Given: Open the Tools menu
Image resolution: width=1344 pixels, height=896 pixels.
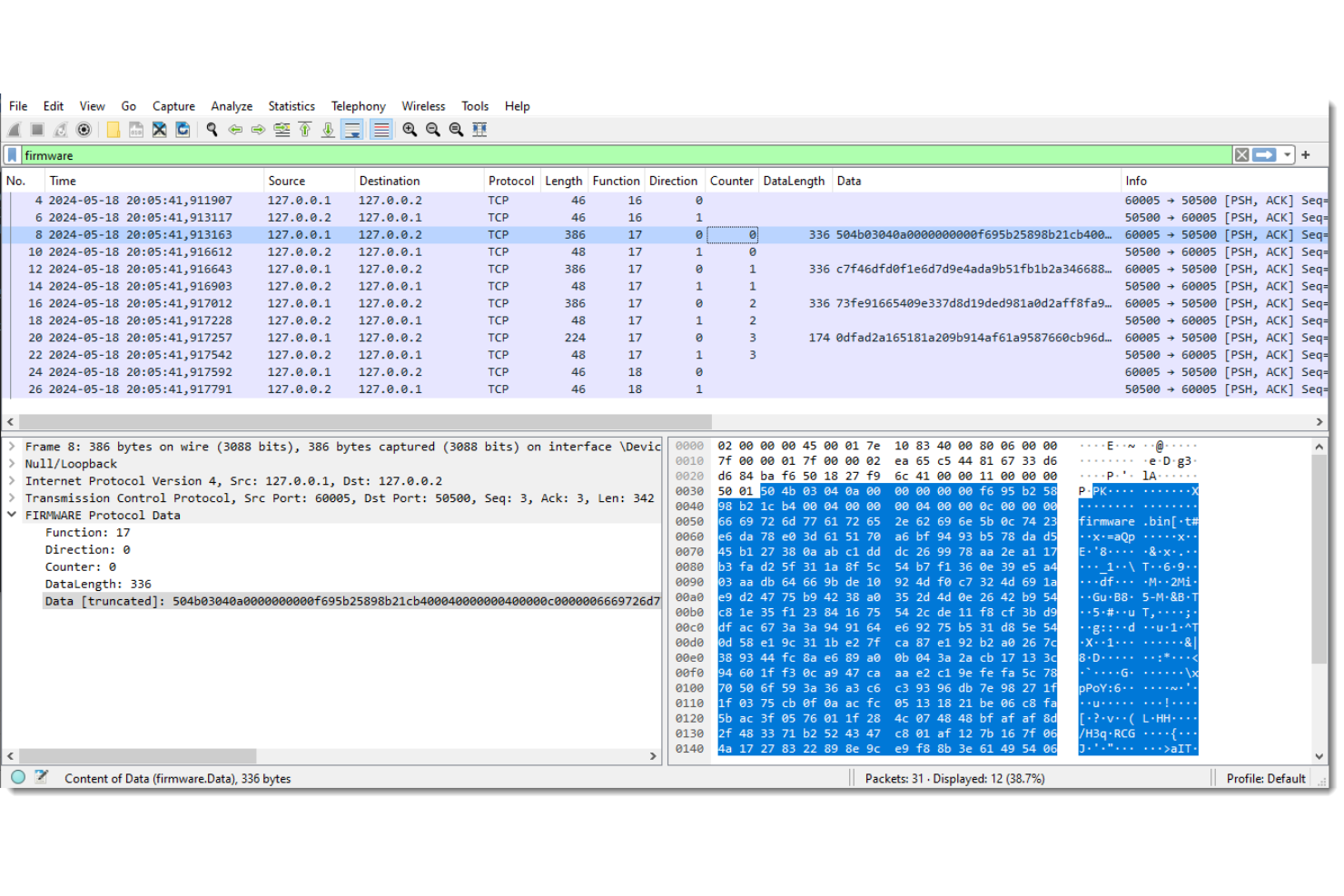Looking at the screenshot, I should pos(475,106).
